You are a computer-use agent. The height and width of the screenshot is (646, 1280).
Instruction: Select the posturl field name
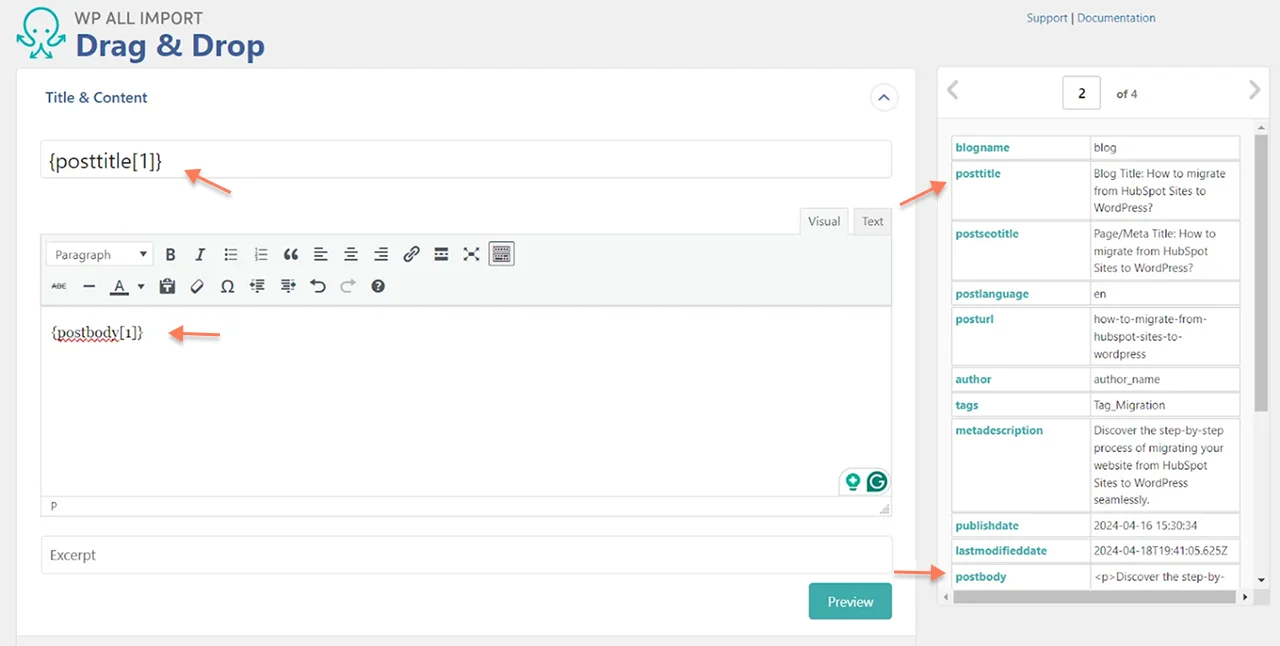coord(974,319)
